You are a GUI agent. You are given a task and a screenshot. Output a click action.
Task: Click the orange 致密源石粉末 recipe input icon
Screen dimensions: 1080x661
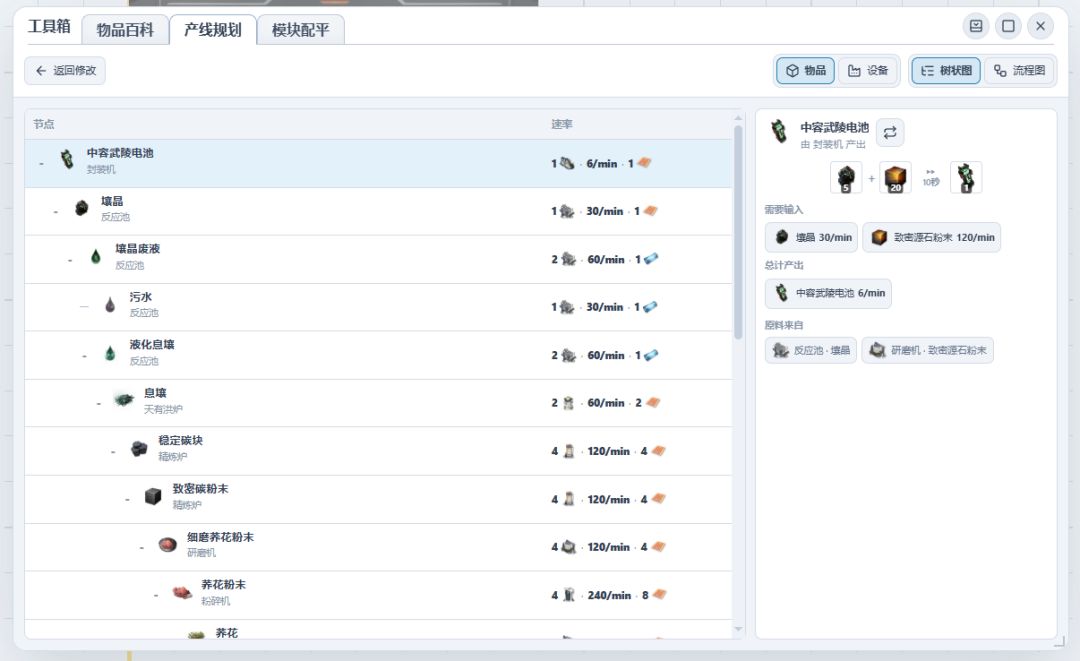tap(895, 178)
